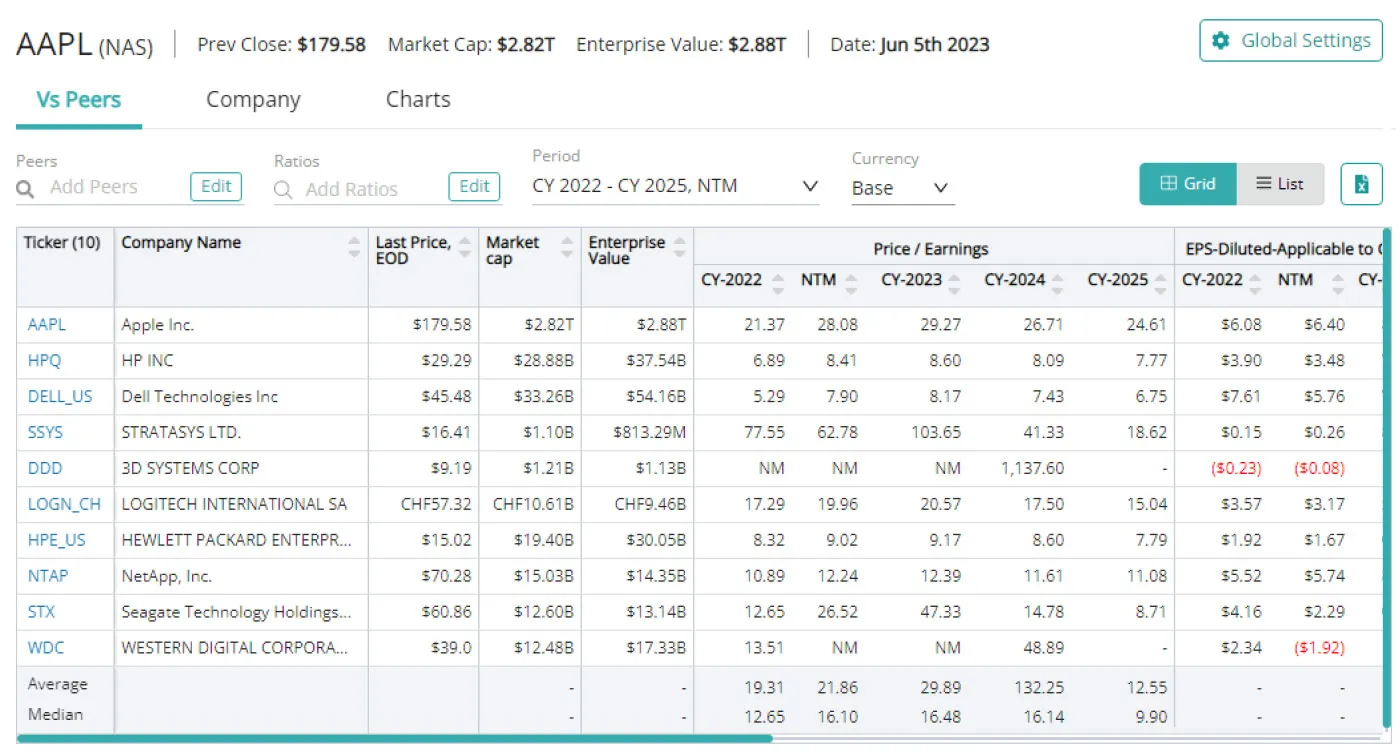This screenshot has height=755, width=1400.
Task: Sort EPS-Diluted CY-2022 column arrows
Action: click(x=1256, y=284)
